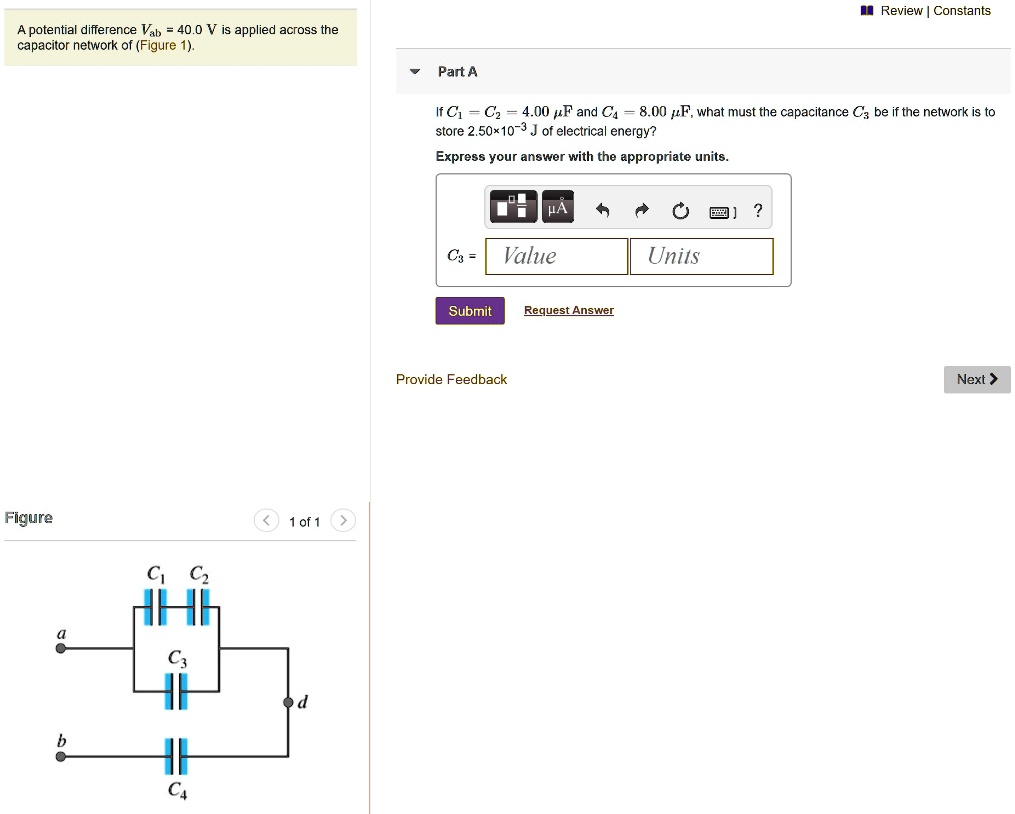The height and width of the screenshot is (814, 1015).
Task: Open the μÅ units template icon
Action: pyautogui.click(x=557, y=207)
